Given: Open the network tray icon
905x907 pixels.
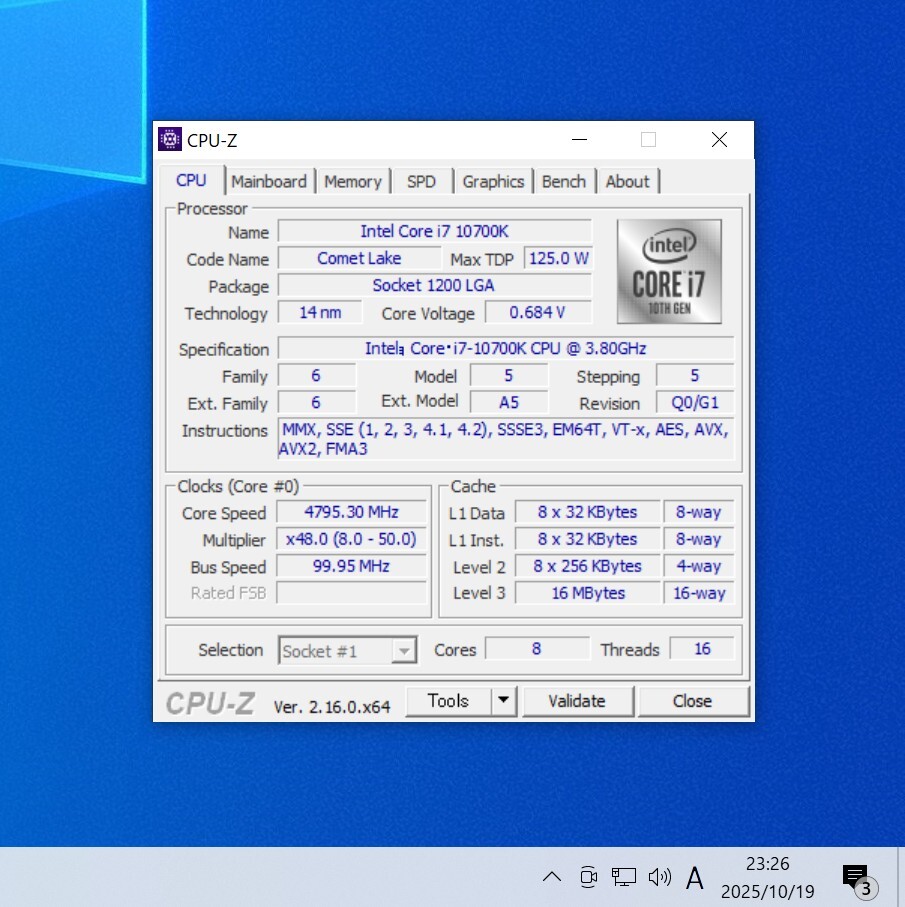Looking at the screenshot, I should pos(623,878).
